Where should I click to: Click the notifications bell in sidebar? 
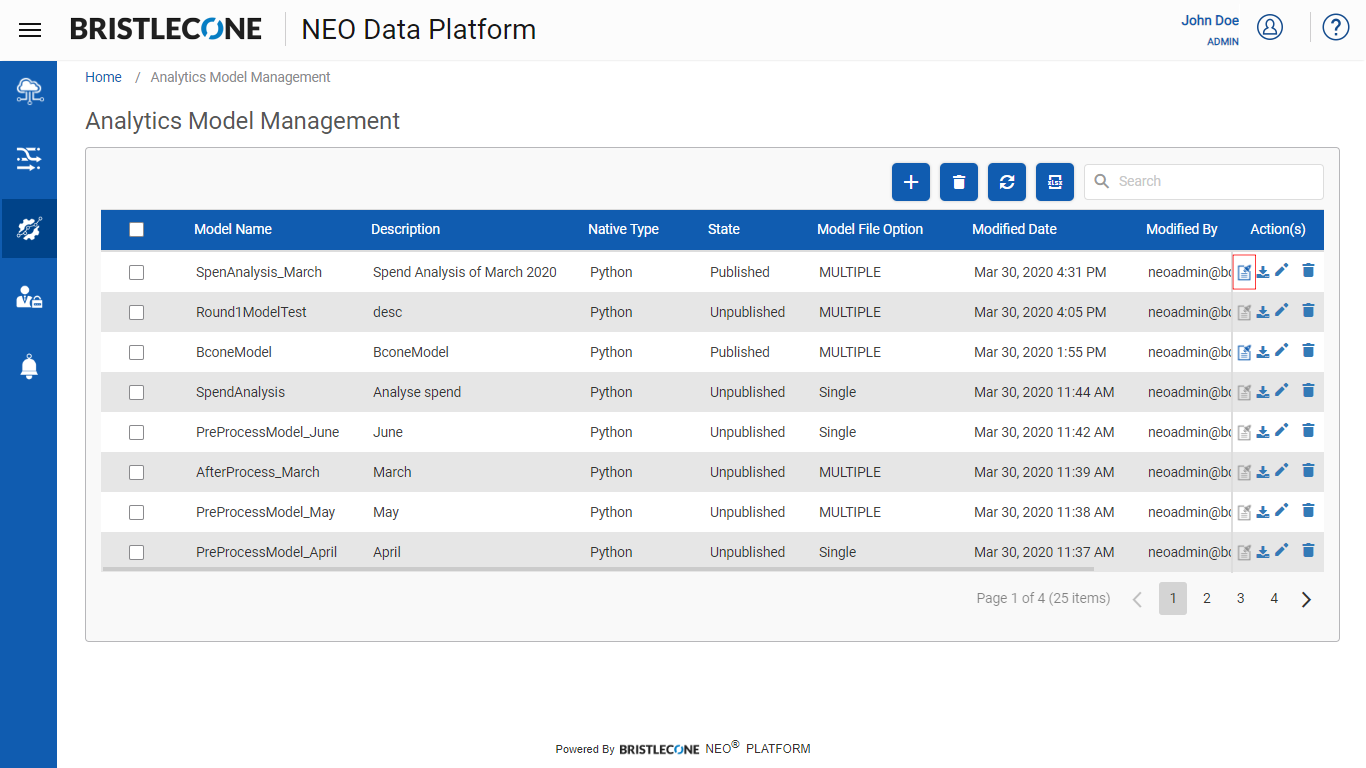[29, 367]
